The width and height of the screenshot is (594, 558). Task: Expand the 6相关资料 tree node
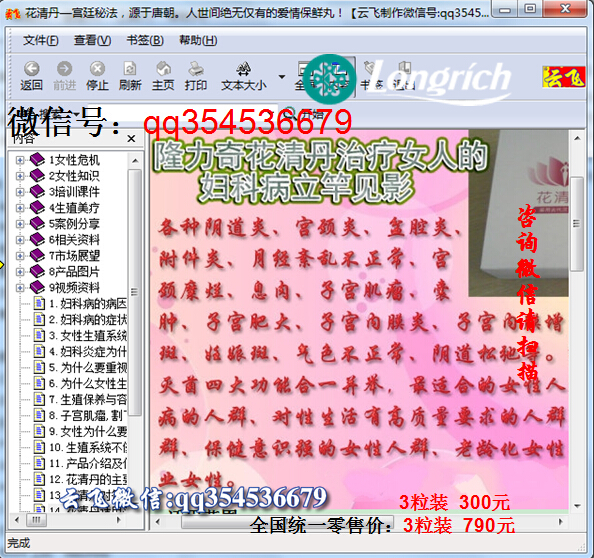coord(19,240)
